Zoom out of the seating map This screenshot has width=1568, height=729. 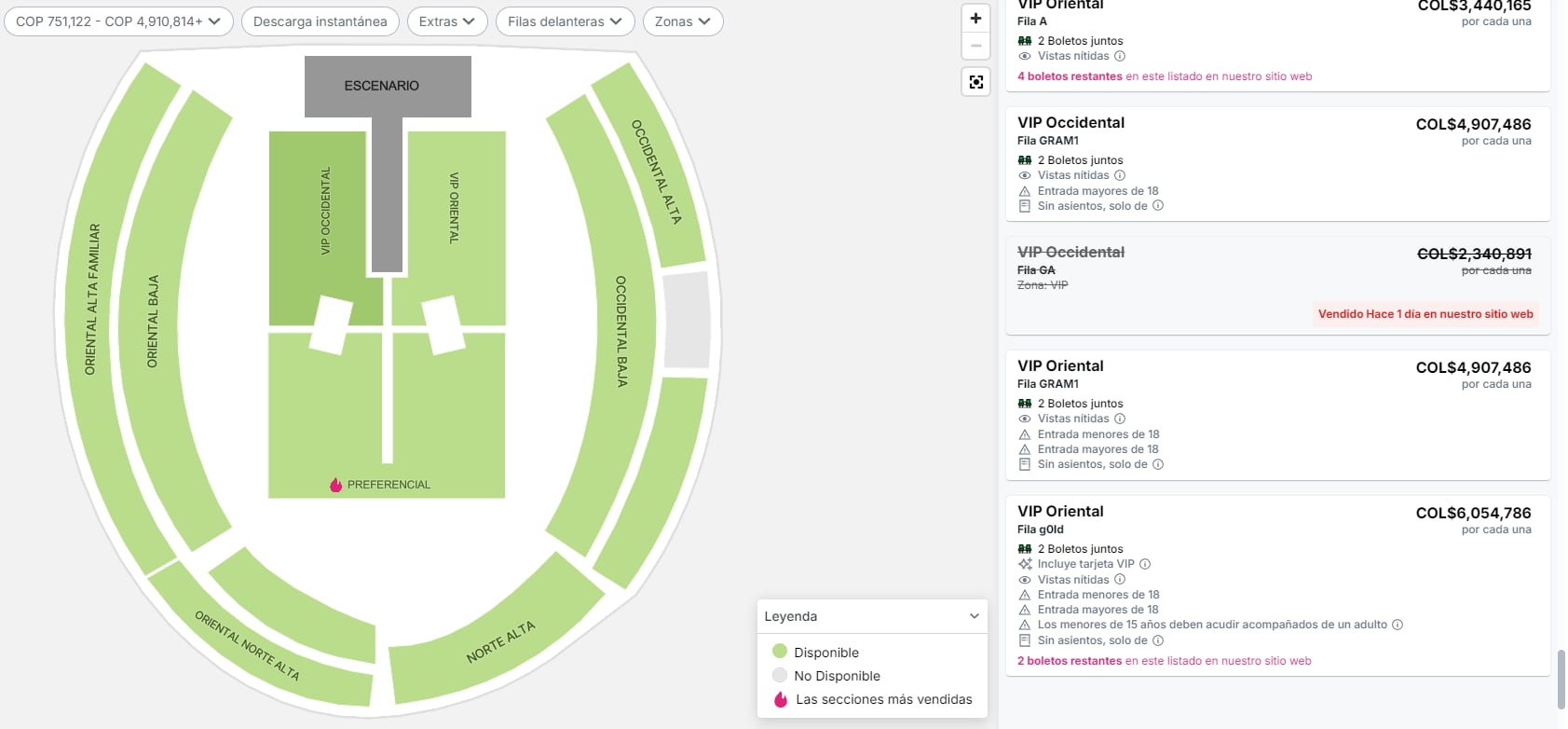tap(975, 46)
